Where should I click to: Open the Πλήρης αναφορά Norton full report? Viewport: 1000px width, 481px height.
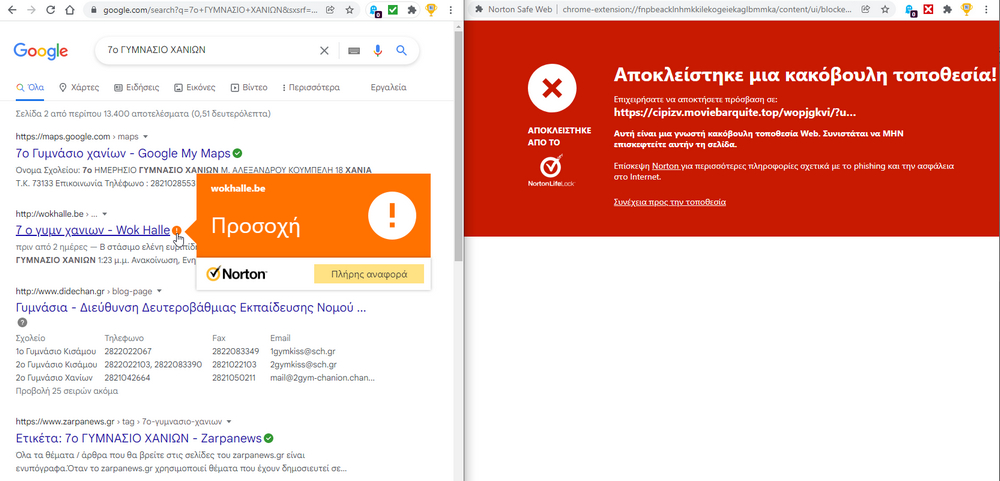point(369,274)
